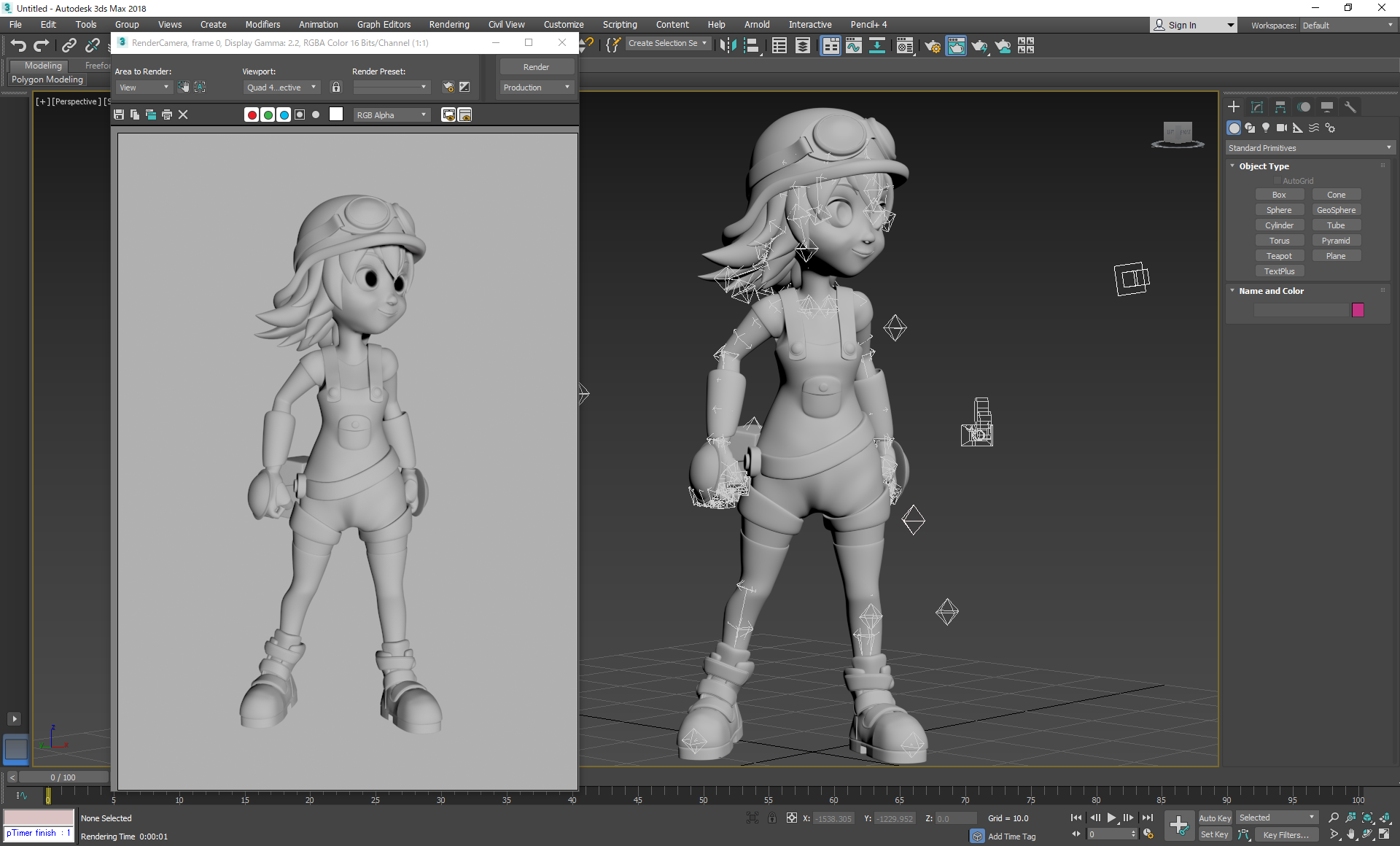1400x846 pixels.
Task: Open the Area to Render View dropdown
Action: [x=144, y=87]
